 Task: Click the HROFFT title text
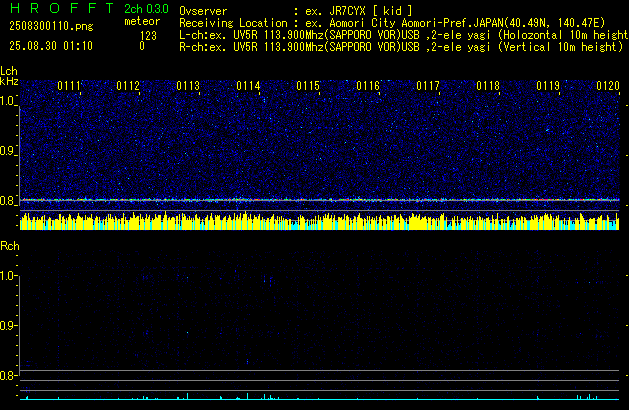tap(62, 8)
